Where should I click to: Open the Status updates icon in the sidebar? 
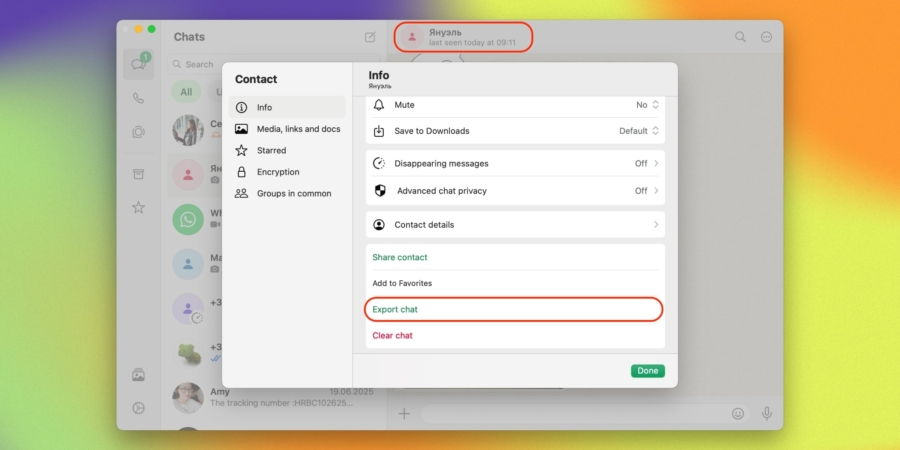[138, 132]
